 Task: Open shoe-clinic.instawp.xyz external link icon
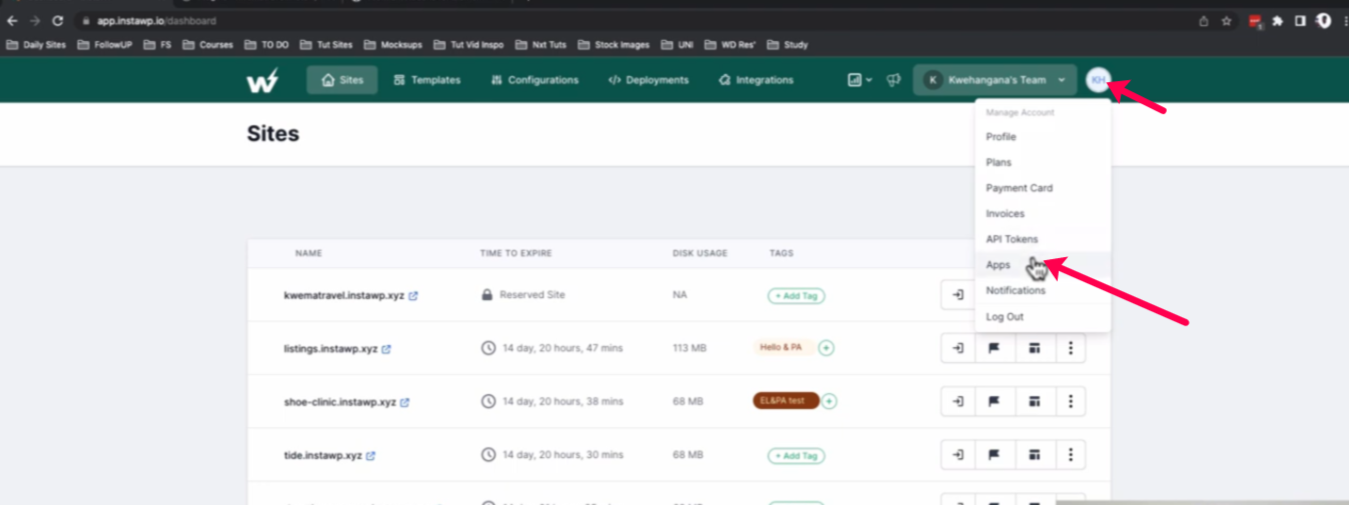pos(405,402)
